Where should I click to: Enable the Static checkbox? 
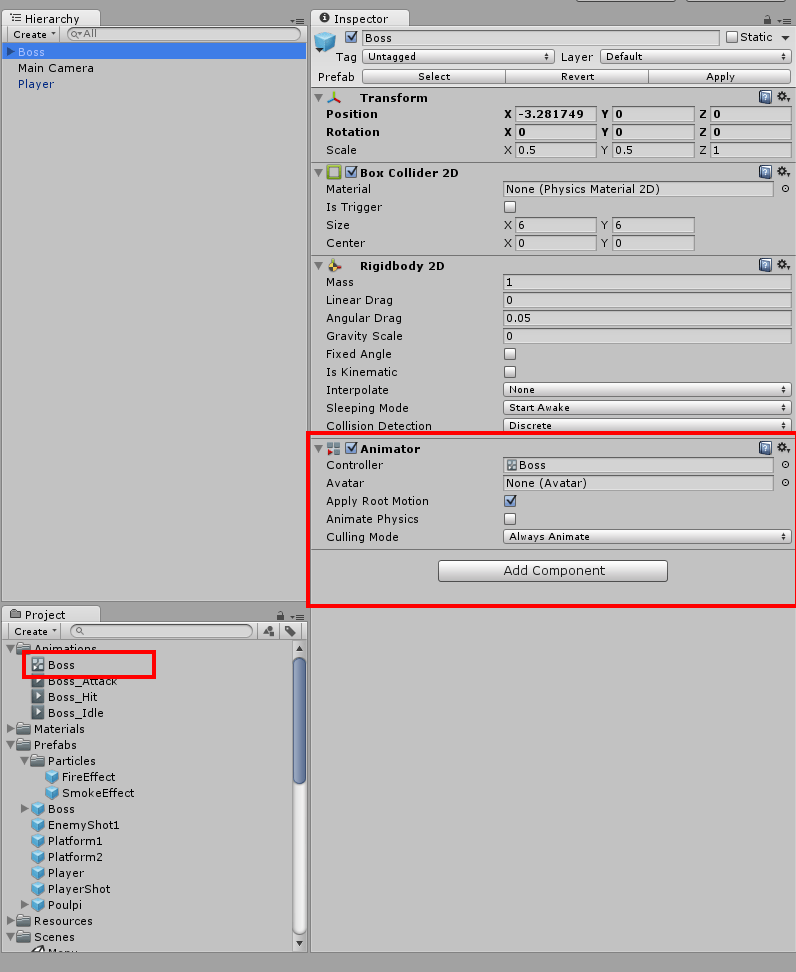coord(732,37)
